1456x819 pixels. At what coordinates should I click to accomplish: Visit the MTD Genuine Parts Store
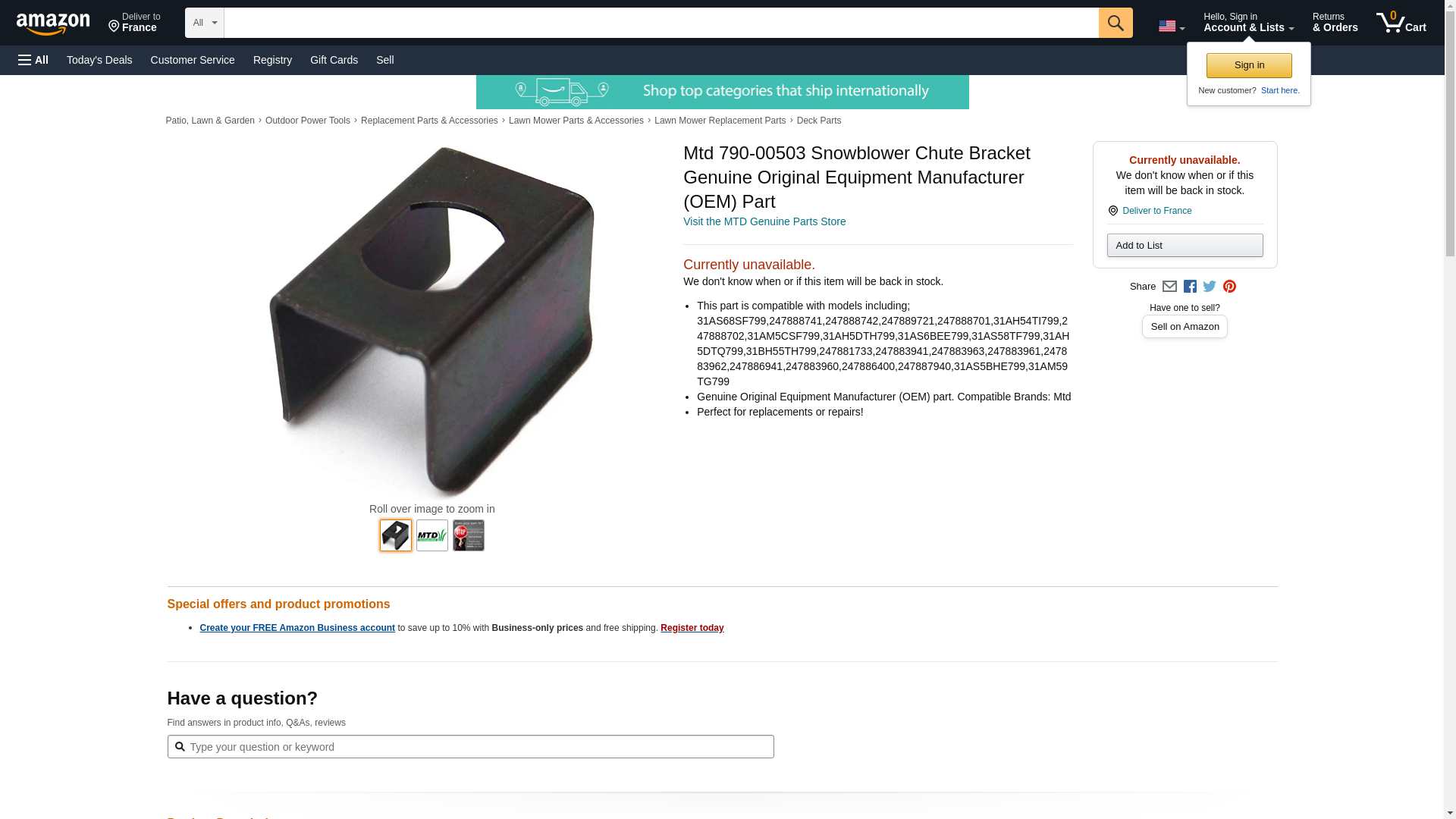[764, 221]
